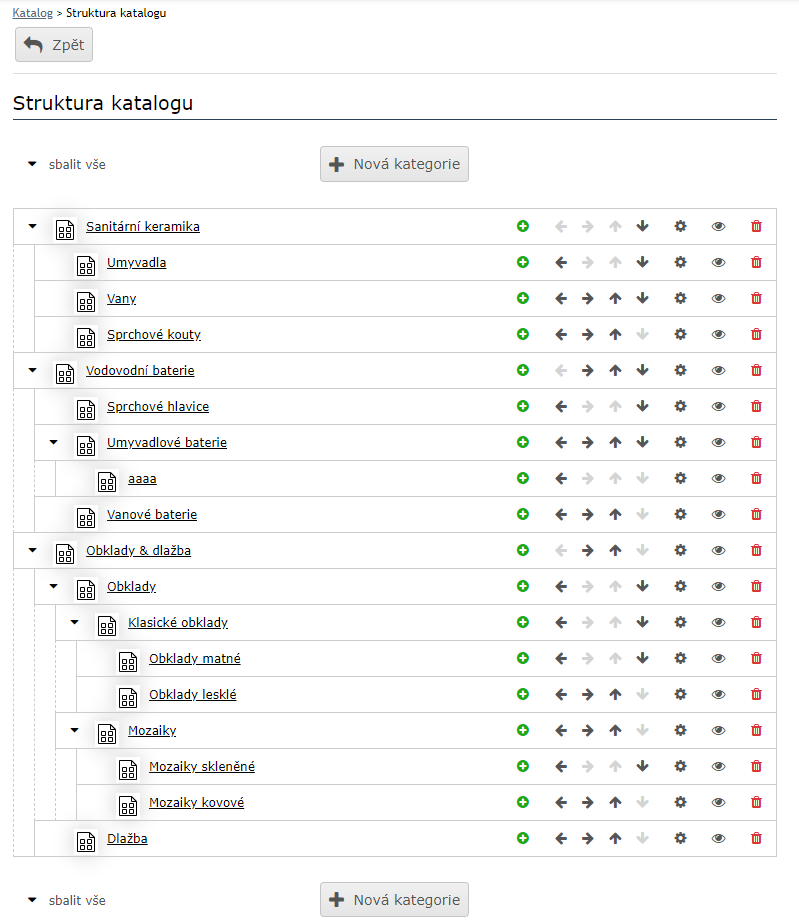Toggle eye icon for Mozaiky kovové
The height and width of the screenshot is (921, 799).
pos(718,802)
